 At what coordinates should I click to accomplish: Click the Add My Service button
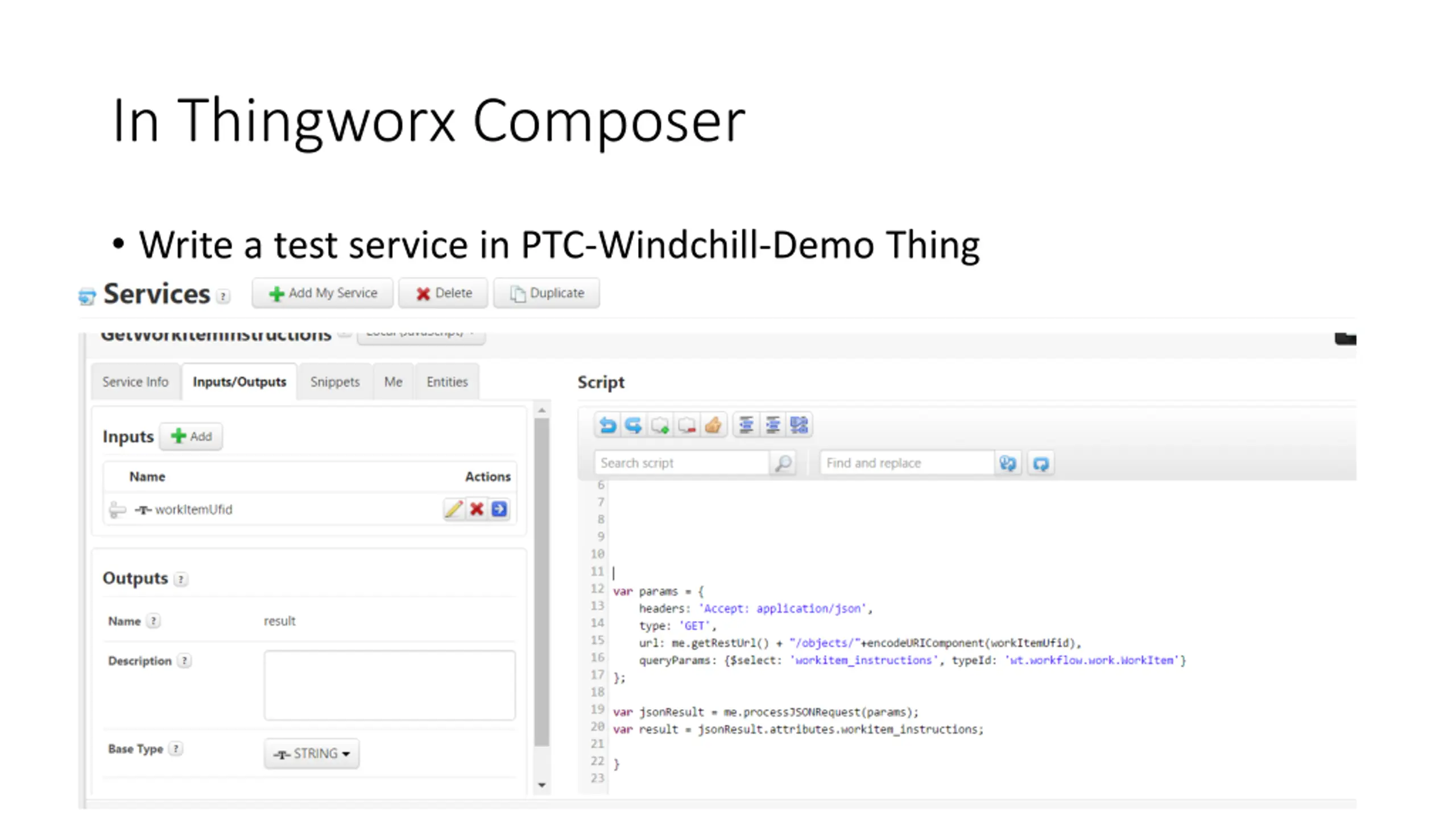pos(322,293)
